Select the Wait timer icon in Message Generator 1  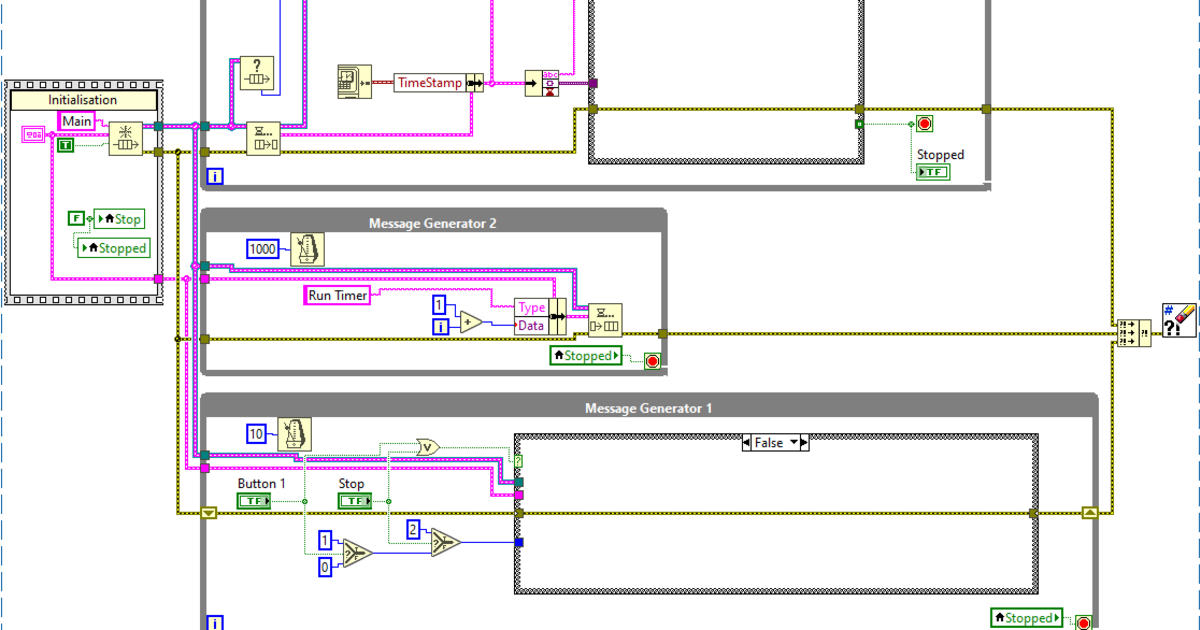click(296, 433)
